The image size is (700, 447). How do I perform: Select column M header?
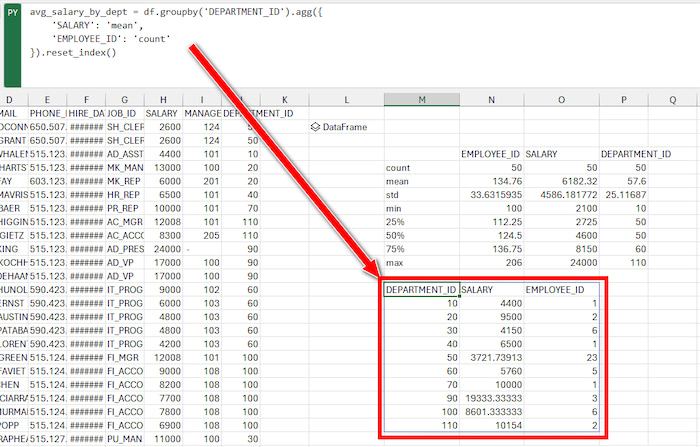tap(421, 100)
